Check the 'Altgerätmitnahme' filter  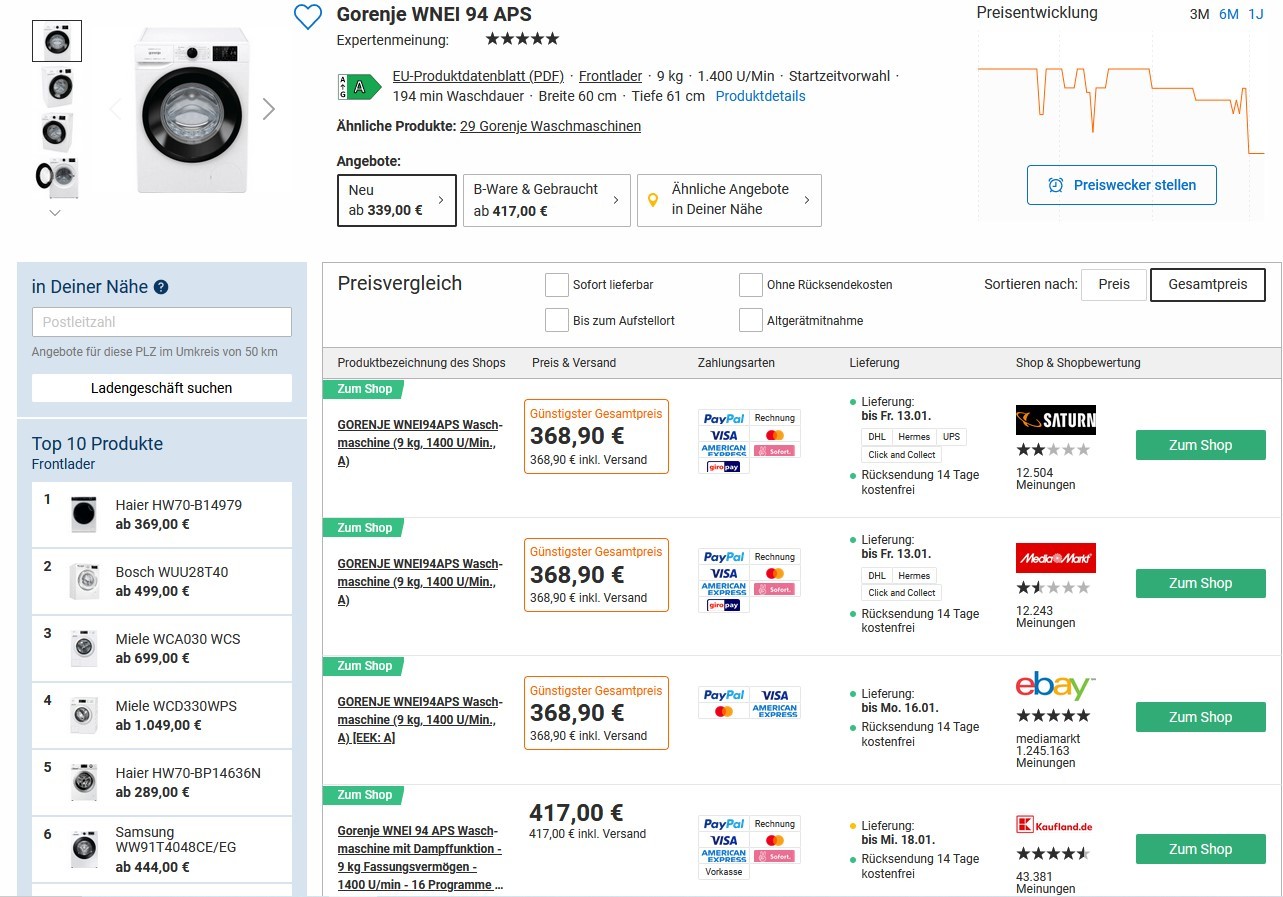click(751, 320)
